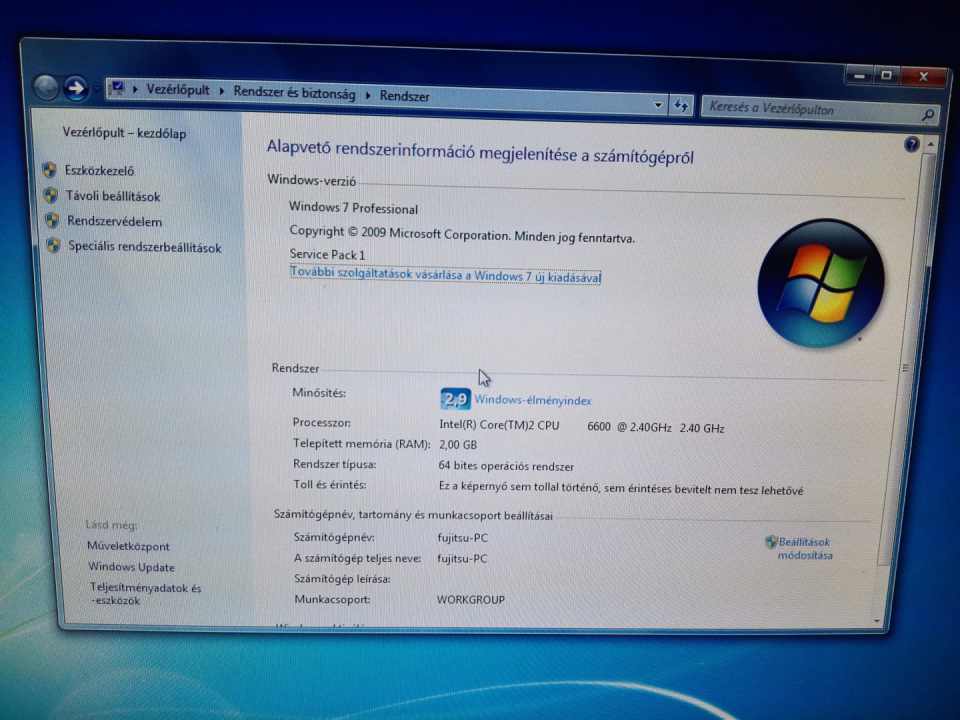Image resolution: width=960 pixels, height=720 pixels.
Task: Click the Control Panel icon in address bar
Action: pyautogui.click(x=118, y=88)
